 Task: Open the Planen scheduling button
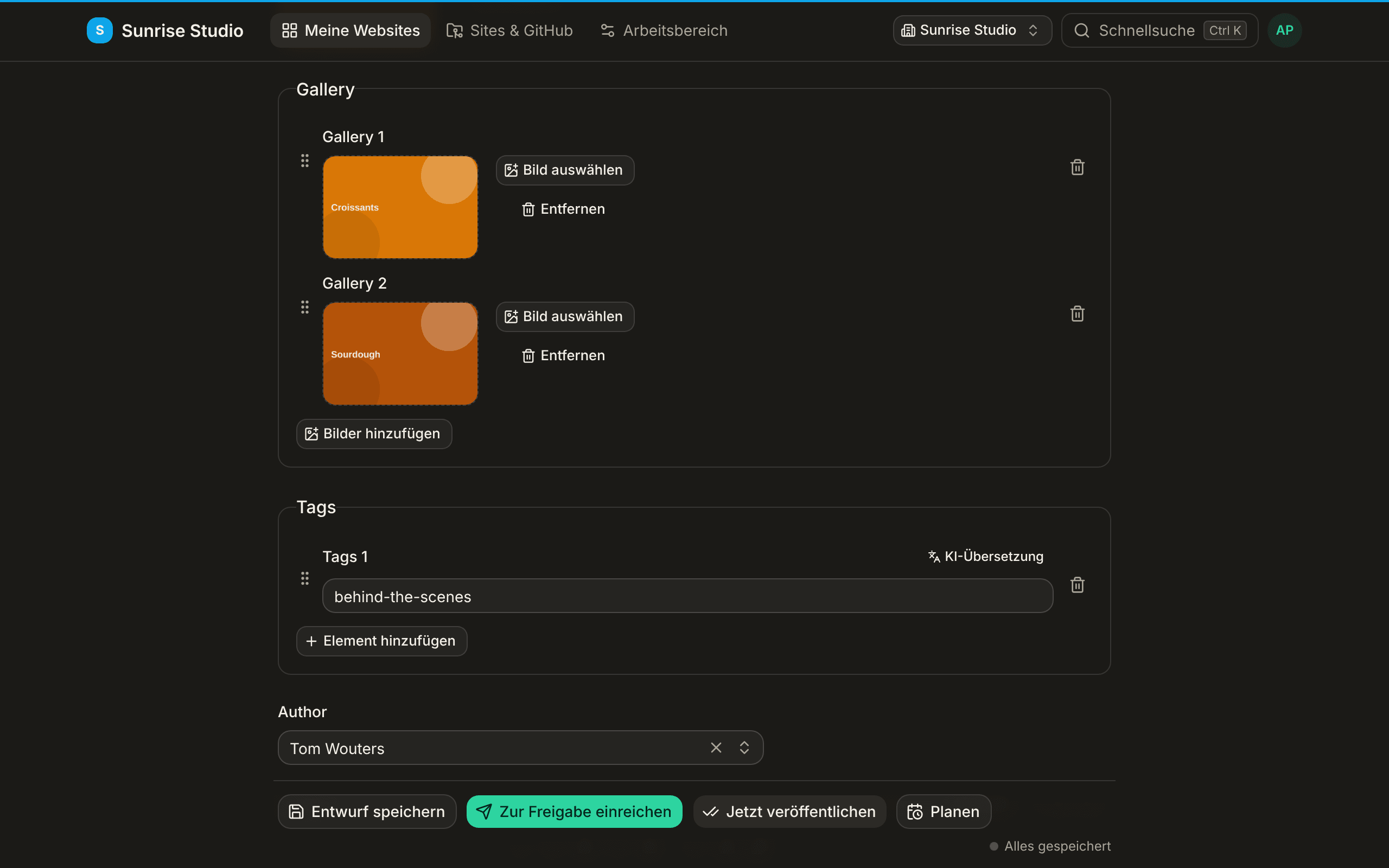pos(944,812)
